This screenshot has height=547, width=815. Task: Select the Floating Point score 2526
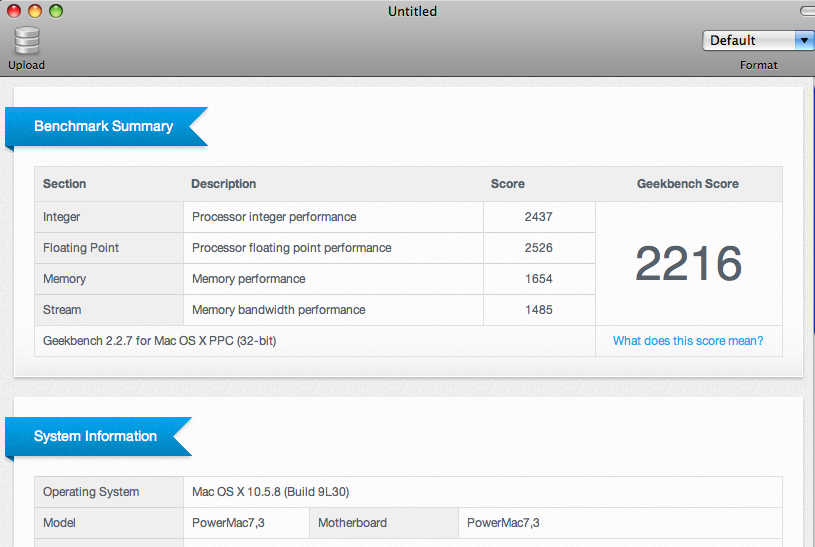[x=538, y=248]
